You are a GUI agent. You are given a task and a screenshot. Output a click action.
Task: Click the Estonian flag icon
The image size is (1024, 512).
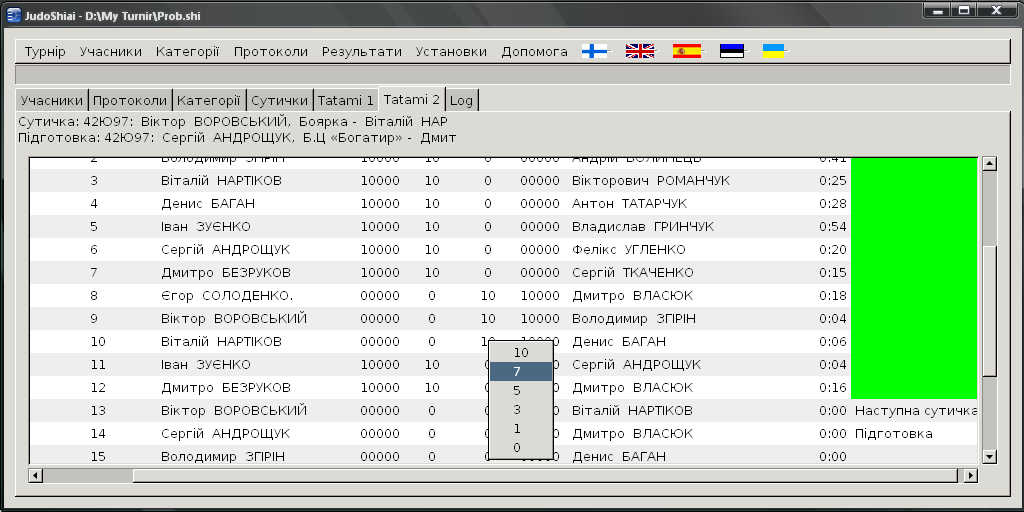point(732,51)
